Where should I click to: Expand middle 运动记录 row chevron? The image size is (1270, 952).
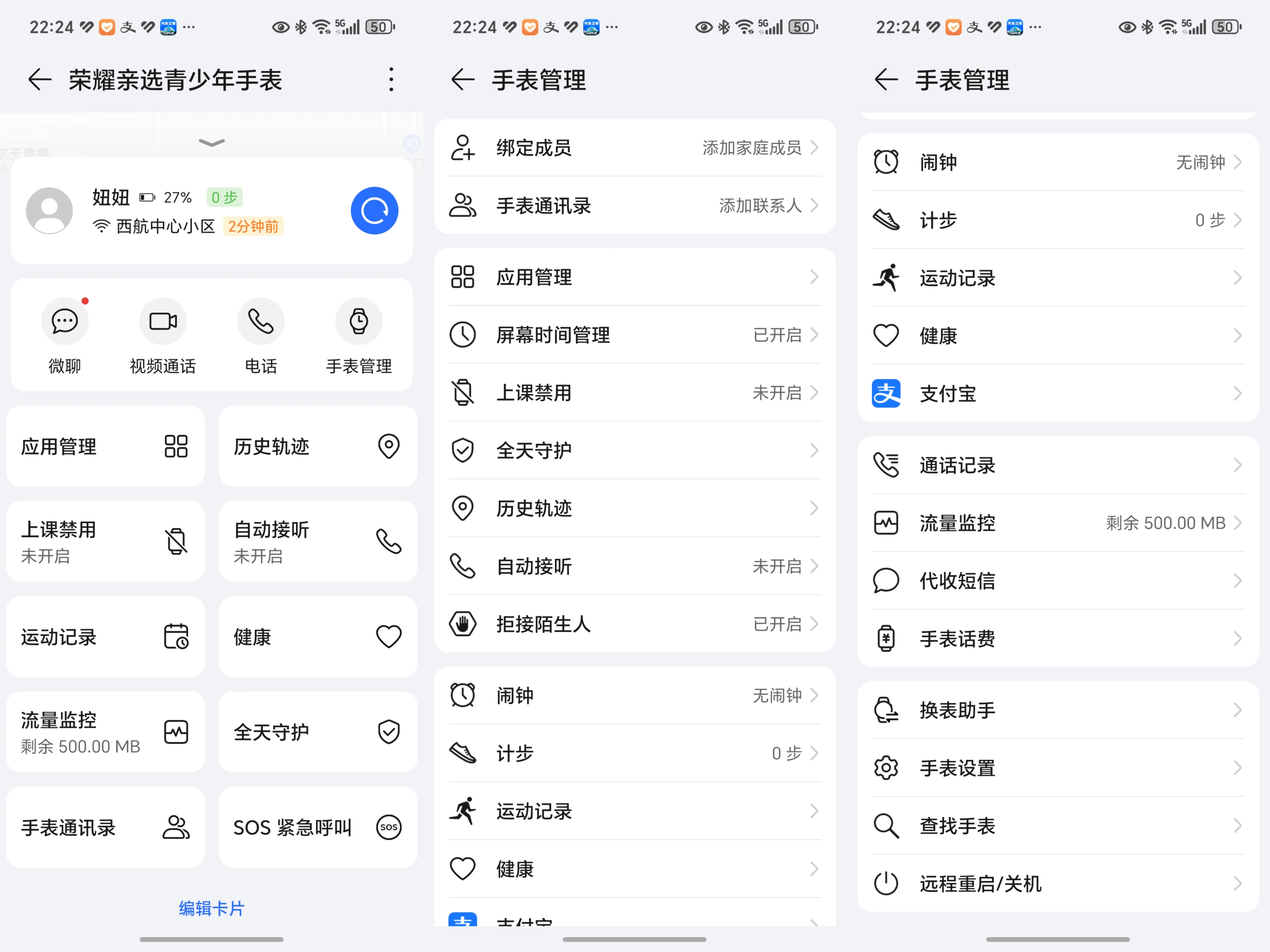[814, 811]
